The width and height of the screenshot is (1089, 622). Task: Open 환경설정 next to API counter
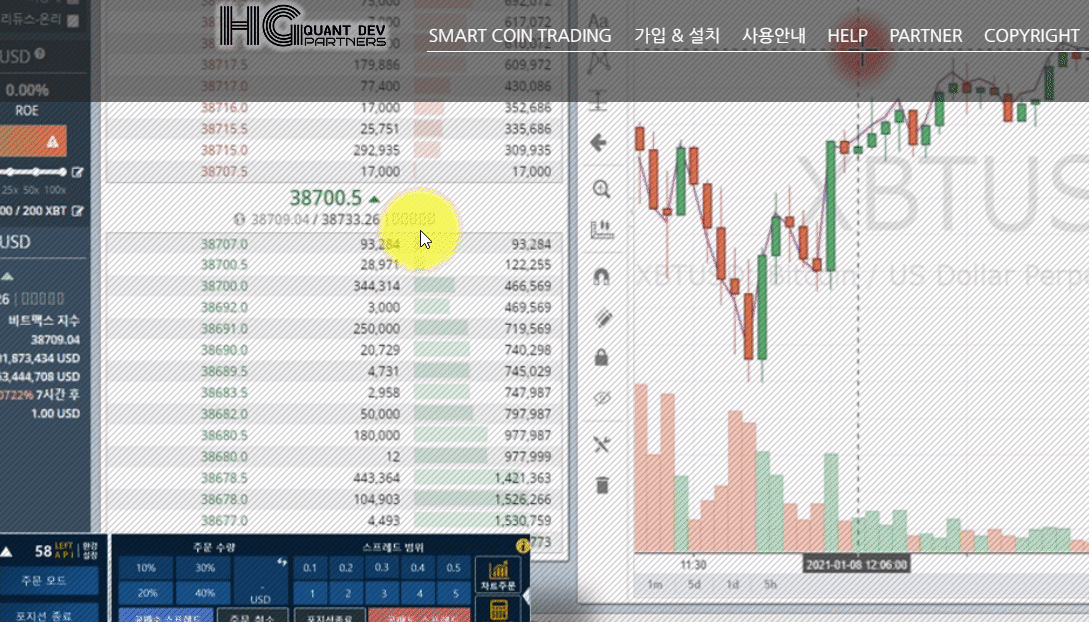click(x=91, y=551)
